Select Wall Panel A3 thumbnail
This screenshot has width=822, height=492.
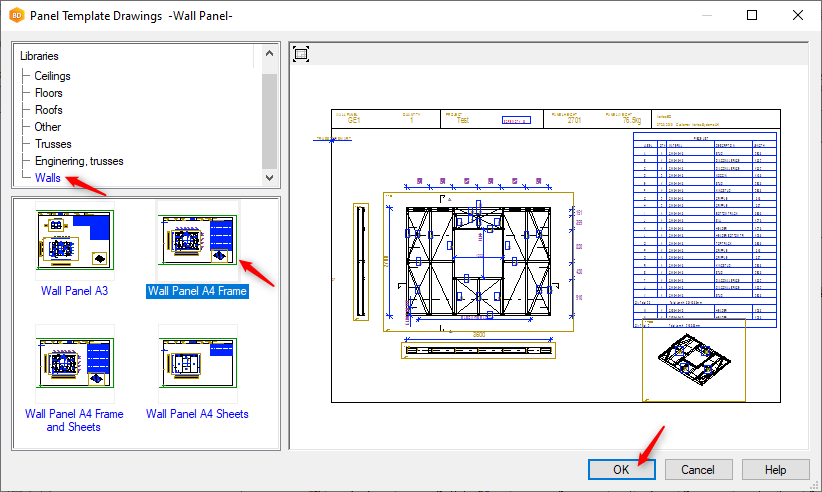[74, 240]
